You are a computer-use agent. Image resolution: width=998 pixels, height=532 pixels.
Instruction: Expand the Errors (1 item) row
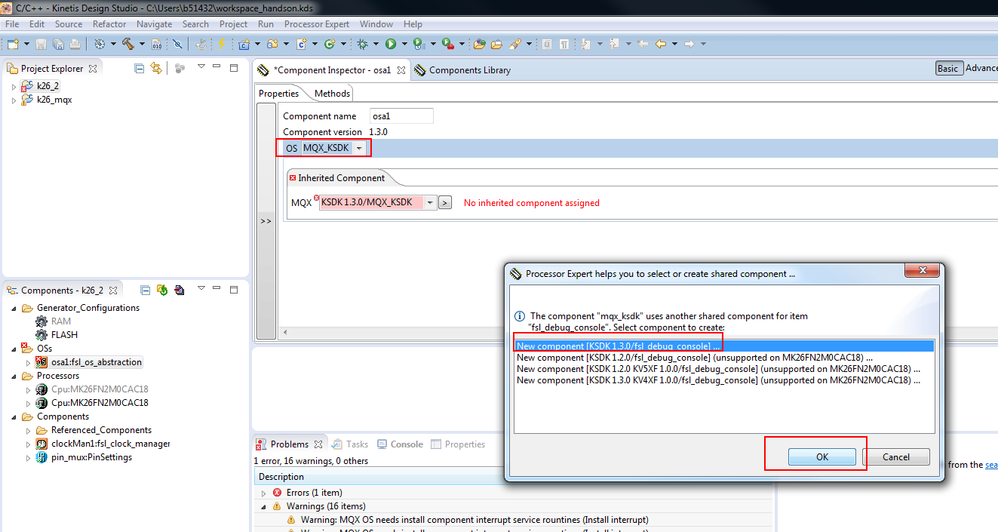coord(264,493)
